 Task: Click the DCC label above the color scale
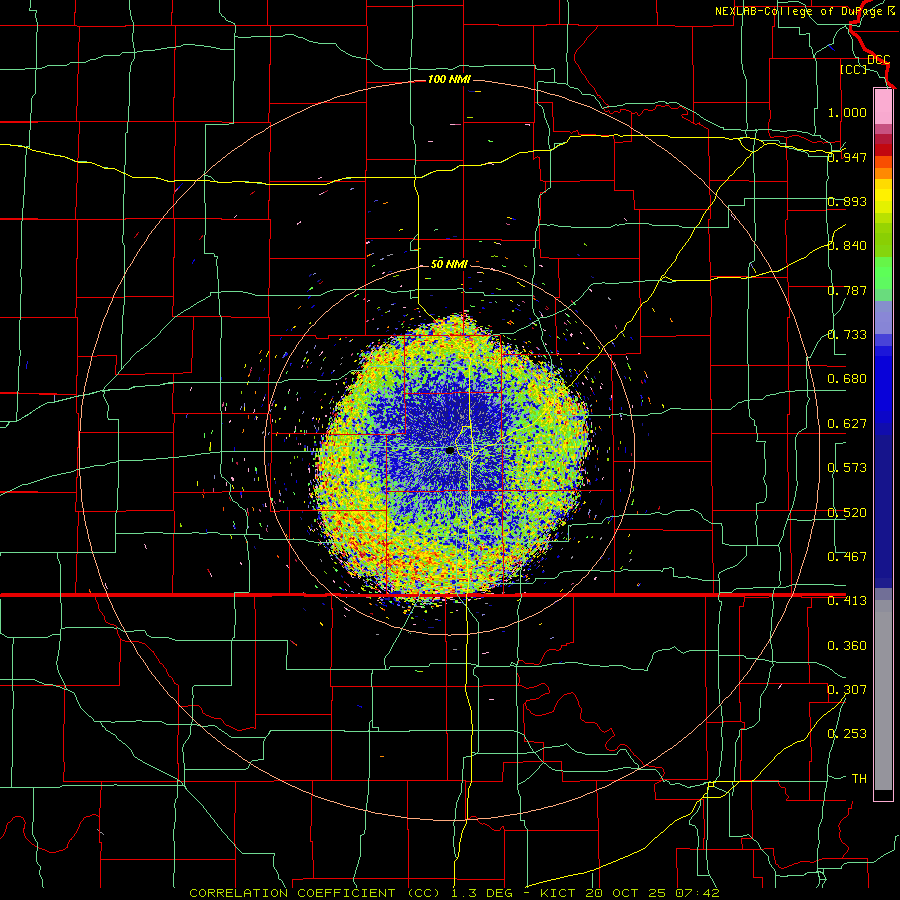[878, 60]
